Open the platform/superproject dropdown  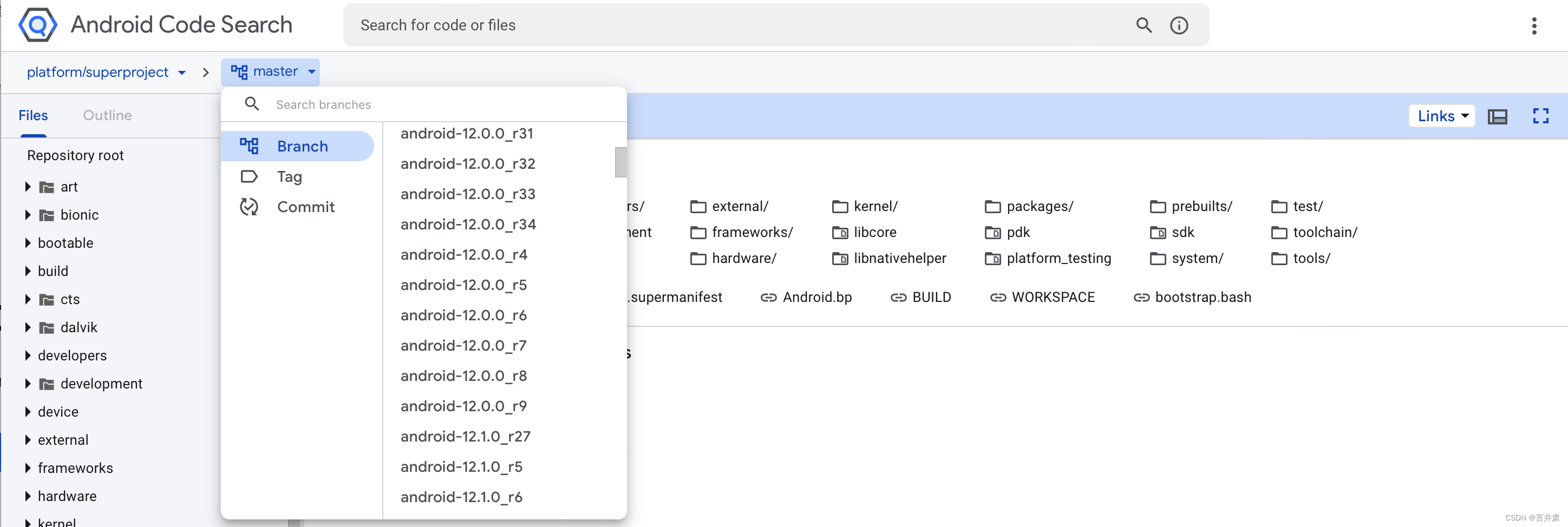[106, 73]
